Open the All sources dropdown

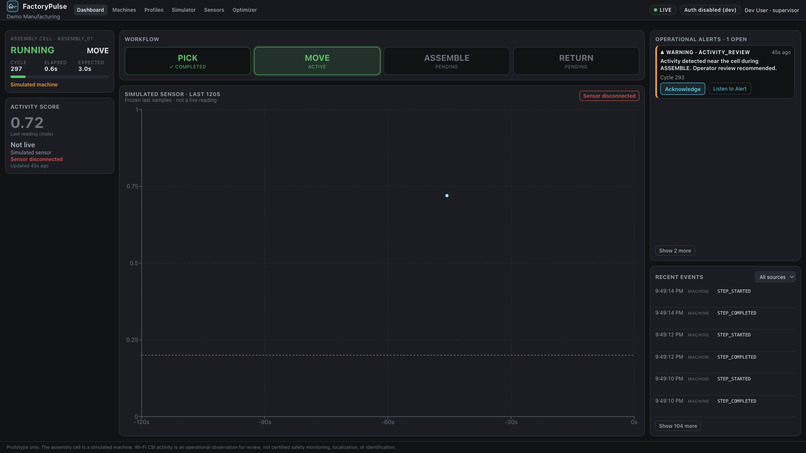point(775,277)
